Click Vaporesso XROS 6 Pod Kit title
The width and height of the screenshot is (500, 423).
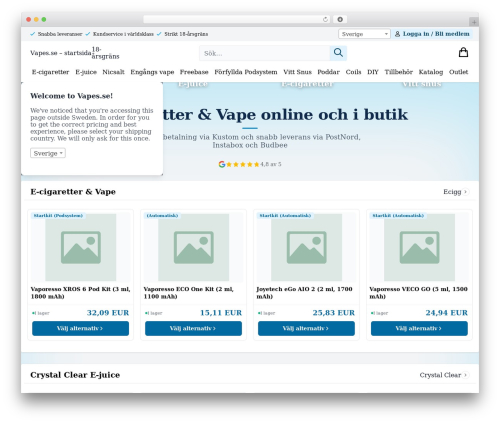pyautogui.click(x=80, y=293)
